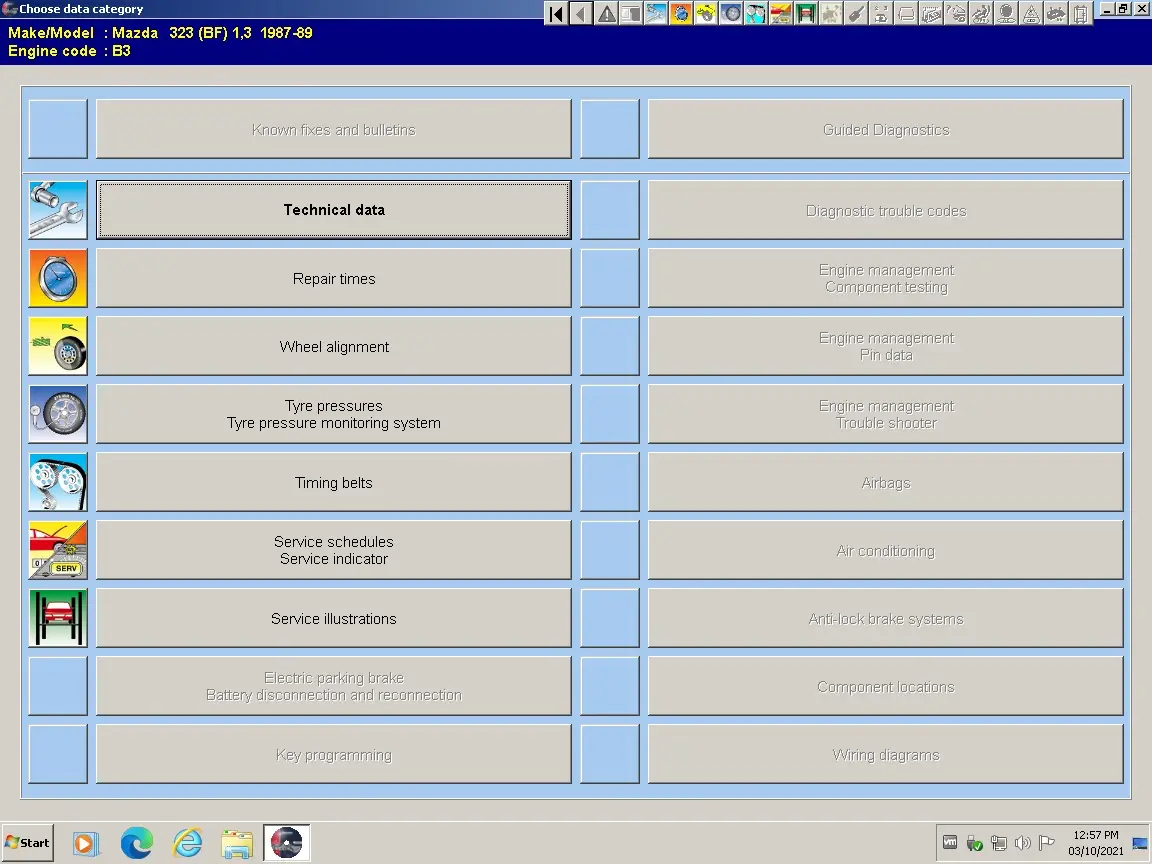Click the warning triangle toolbar icon

(x=607, y=13)
